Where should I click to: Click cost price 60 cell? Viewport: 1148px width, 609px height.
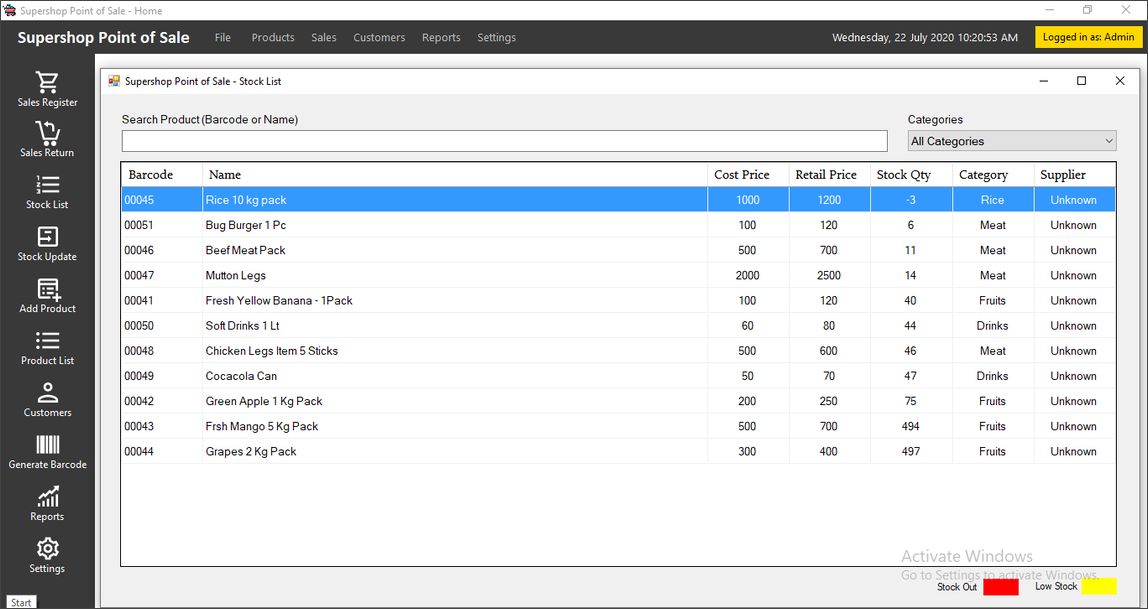pyautogui.click(x=748, y=326)
